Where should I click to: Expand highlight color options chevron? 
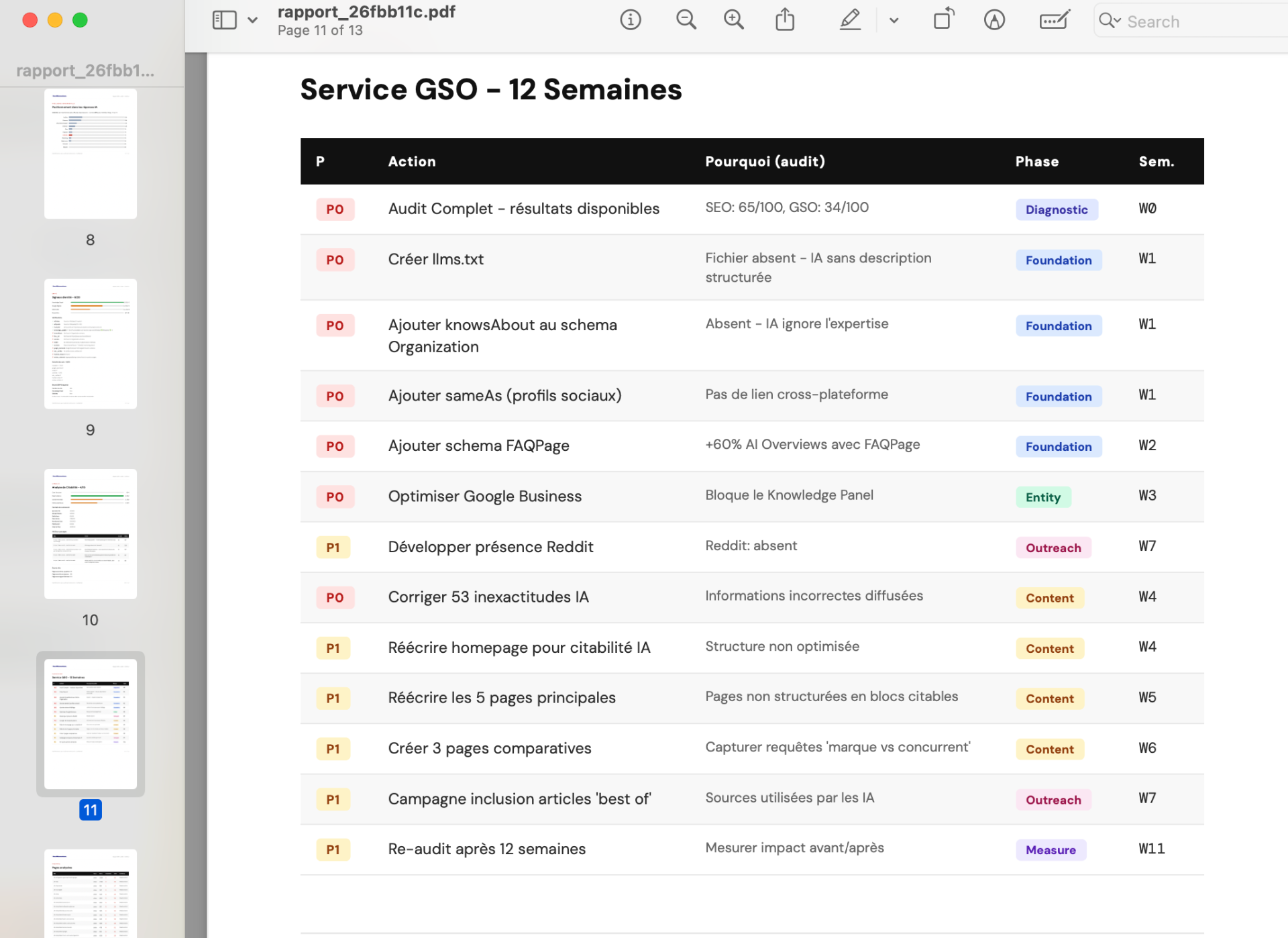[x=894, y=20]
